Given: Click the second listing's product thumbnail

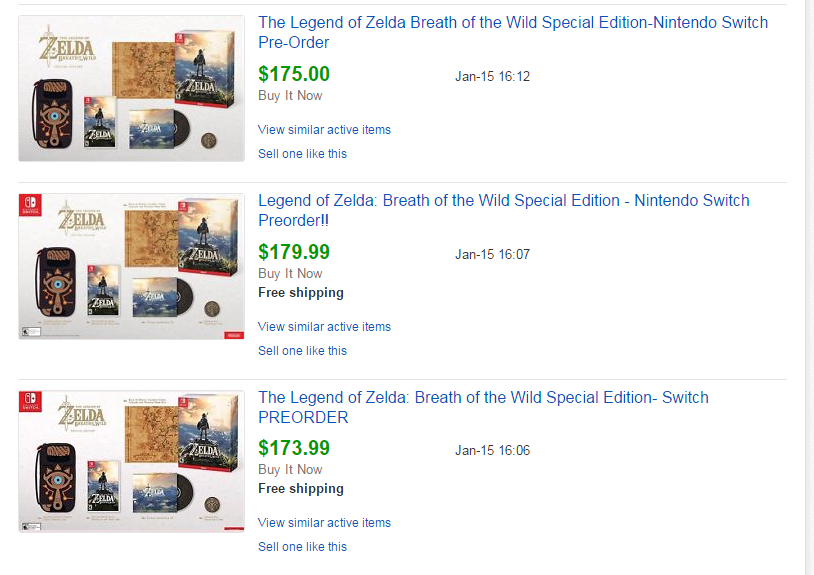Looking at the screenshot, I should [x=131, y=266].
